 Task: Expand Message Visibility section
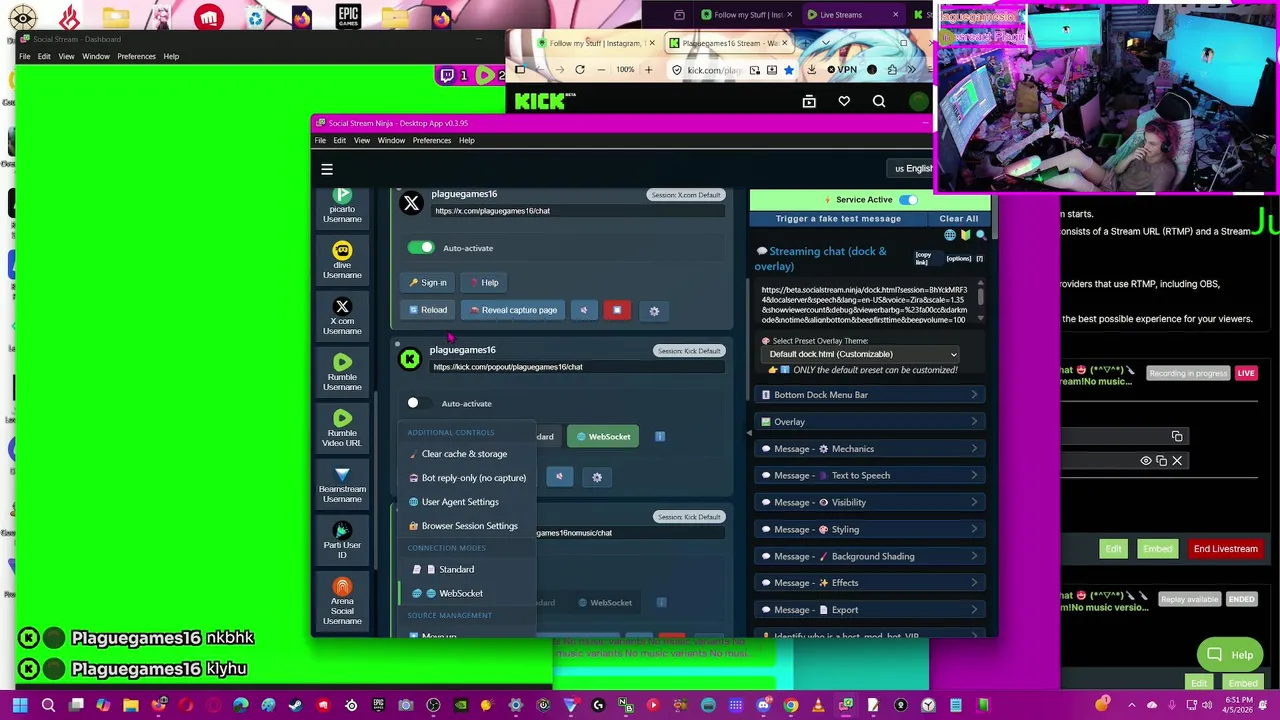869,503
